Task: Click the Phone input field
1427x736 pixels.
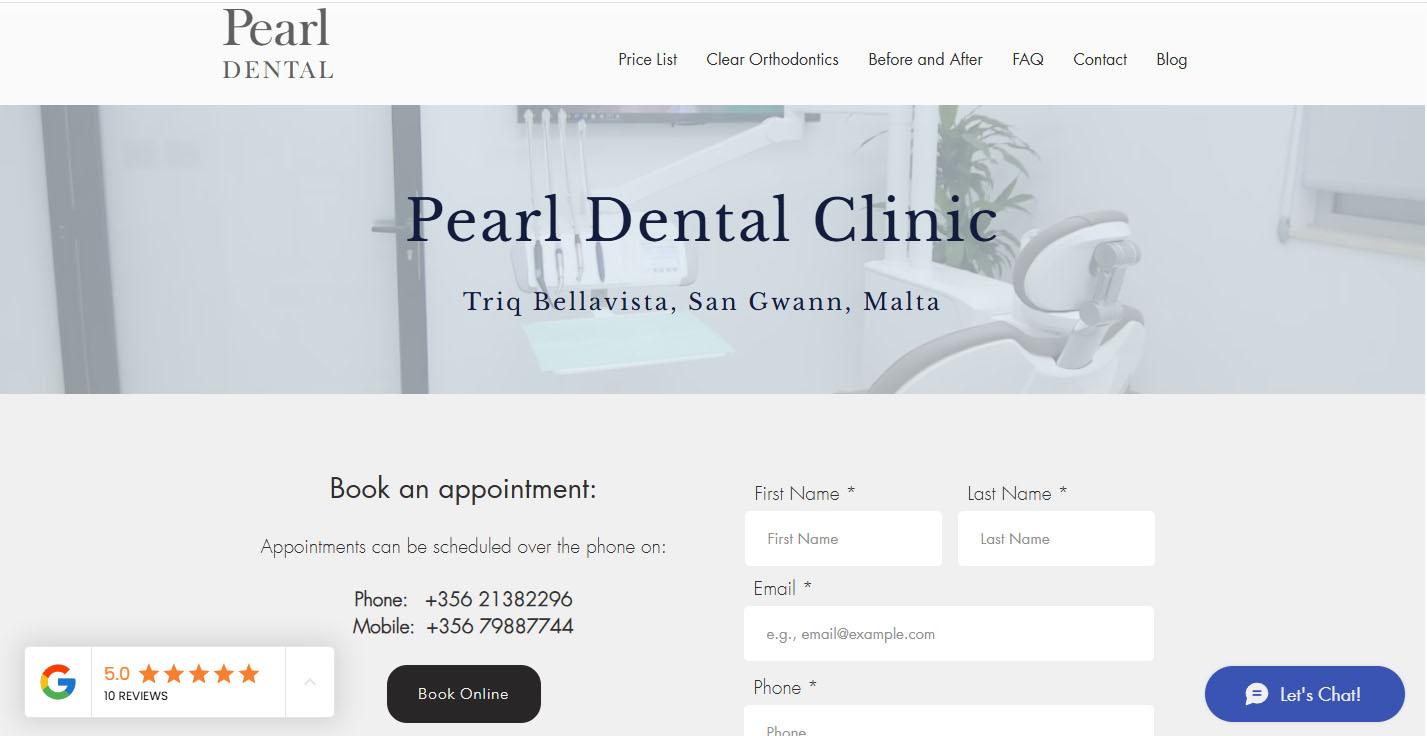Action: pyautogui.click(x=949, y=721)
